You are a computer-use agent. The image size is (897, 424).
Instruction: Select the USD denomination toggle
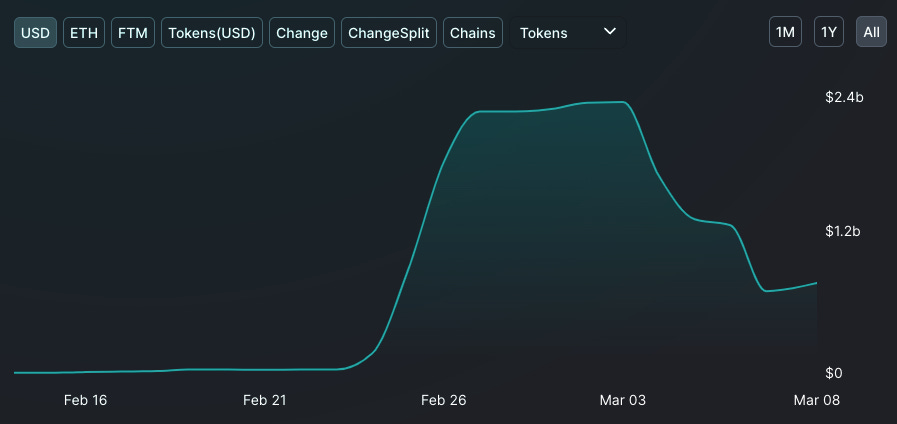coord(35,33)
